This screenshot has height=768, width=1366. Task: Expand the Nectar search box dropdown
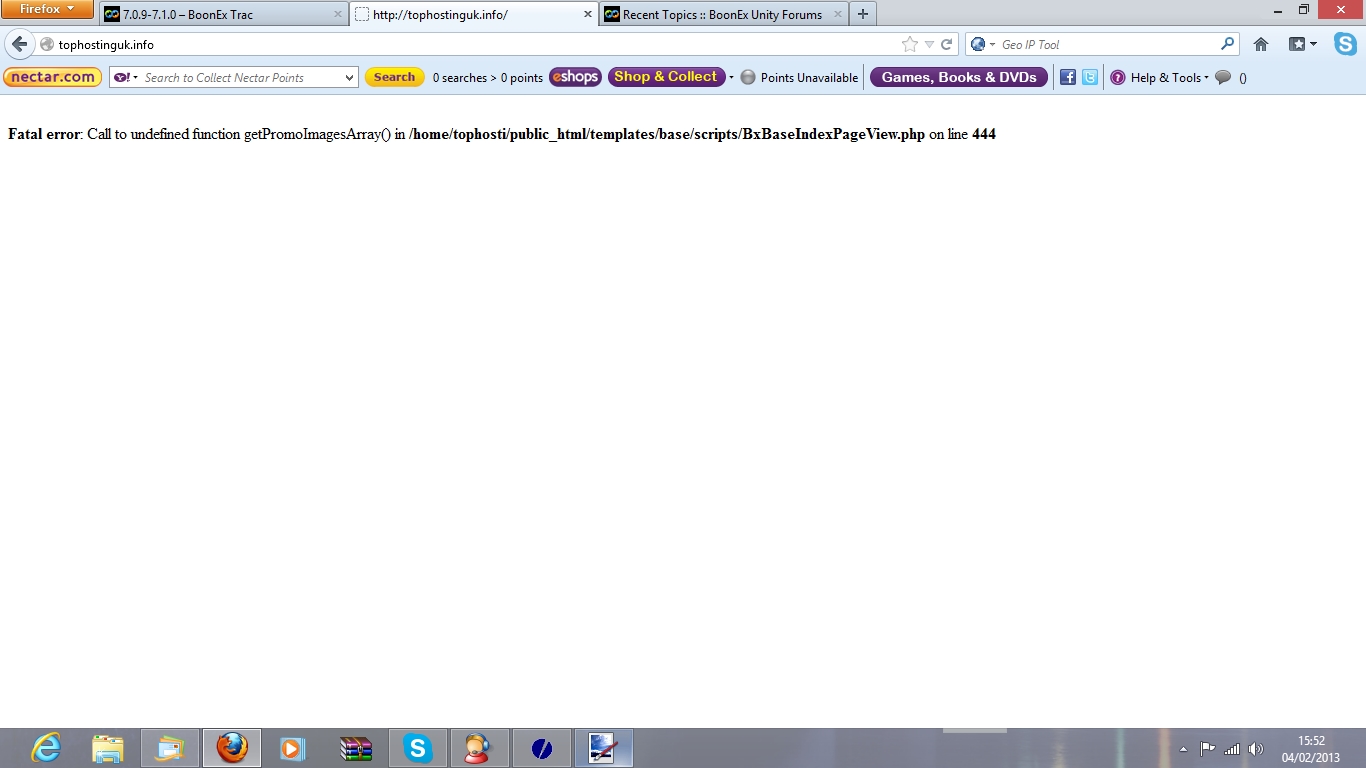tap(348, 78)
